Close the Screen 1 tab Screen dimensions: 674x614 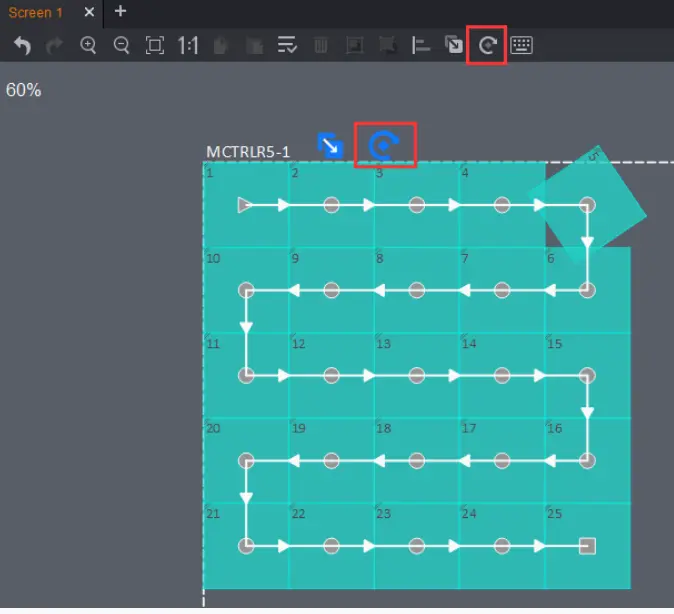click(x=89, y=12)
